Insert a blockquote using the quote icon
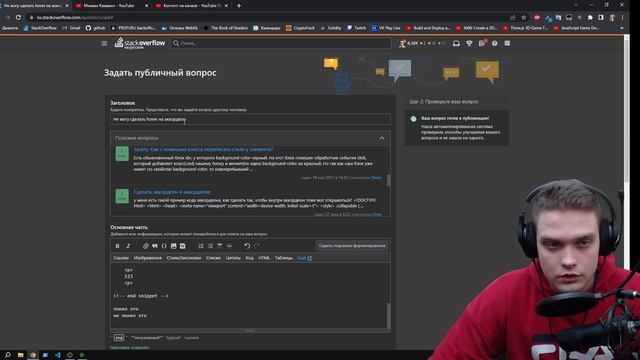640x360 pixels. click(x=155, y=246)
